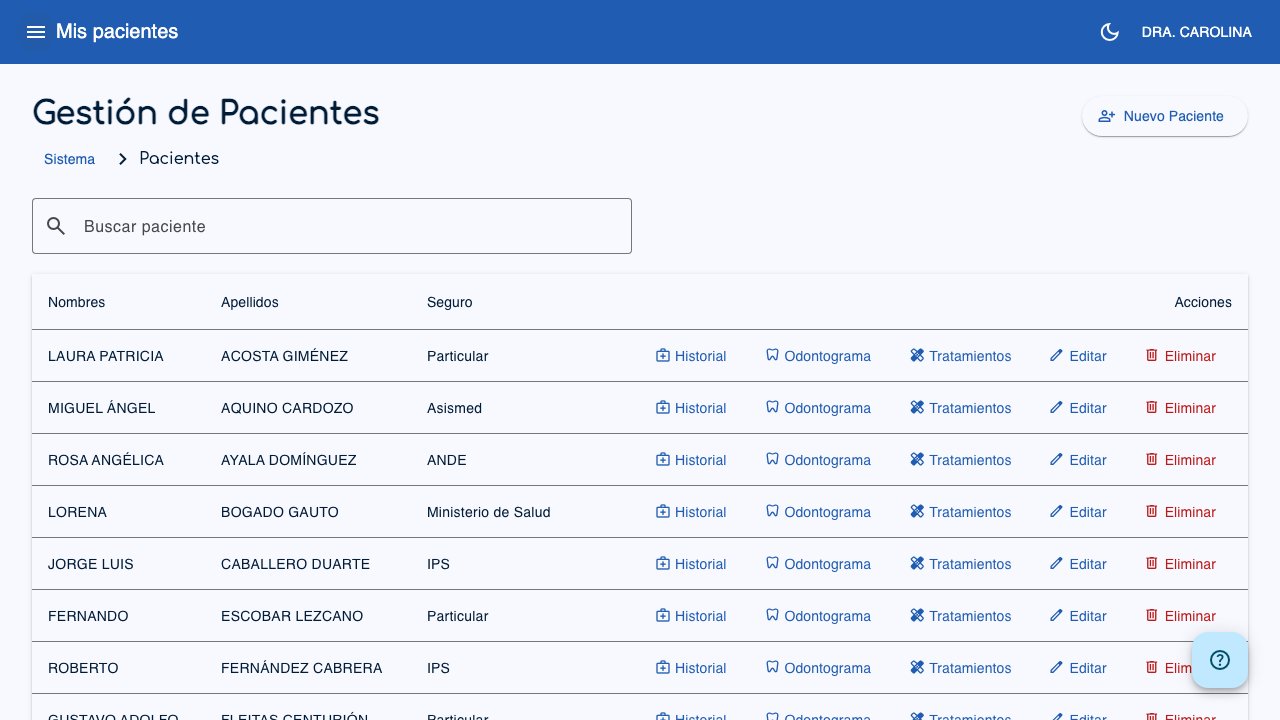The image size is (1280, 720).
Task: Open Historial for Roberto Fernández Cabrera
Action: point(691,668)
